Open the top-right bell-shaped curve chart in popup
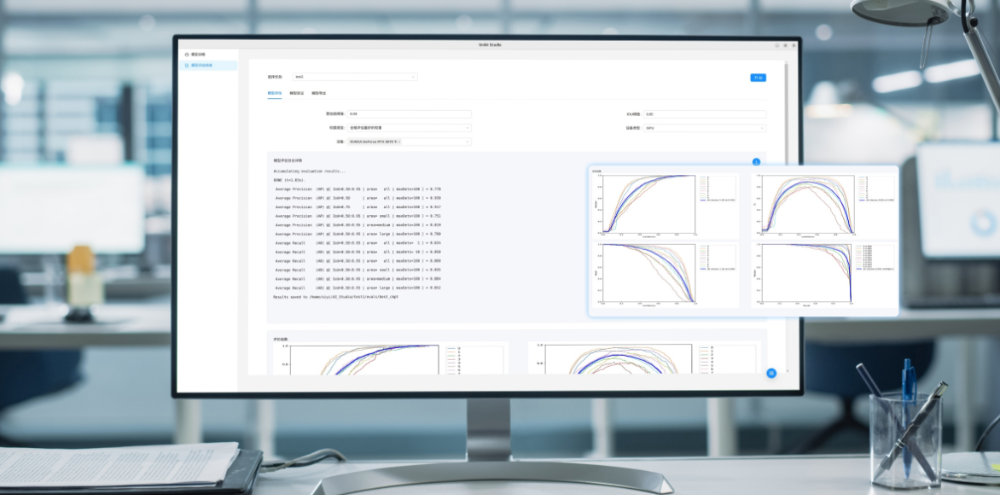1000x495 pixels. 823,204
